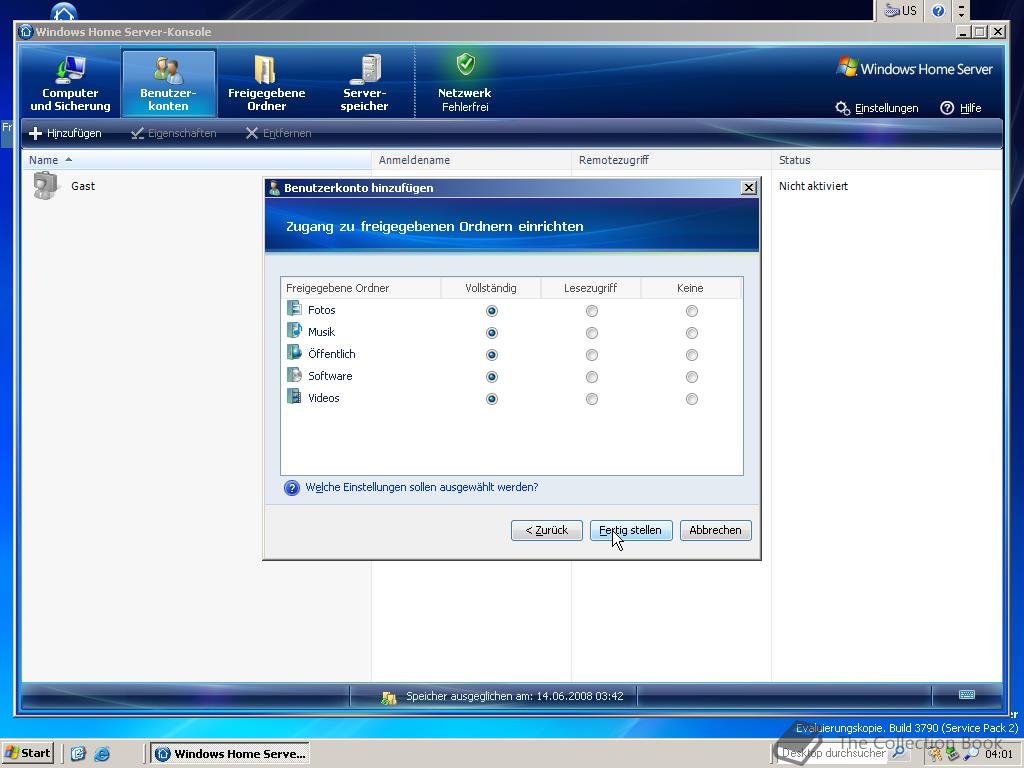
Task: Click storage balanced status icon
Action: pyautogui.click(x=389, y=697)
